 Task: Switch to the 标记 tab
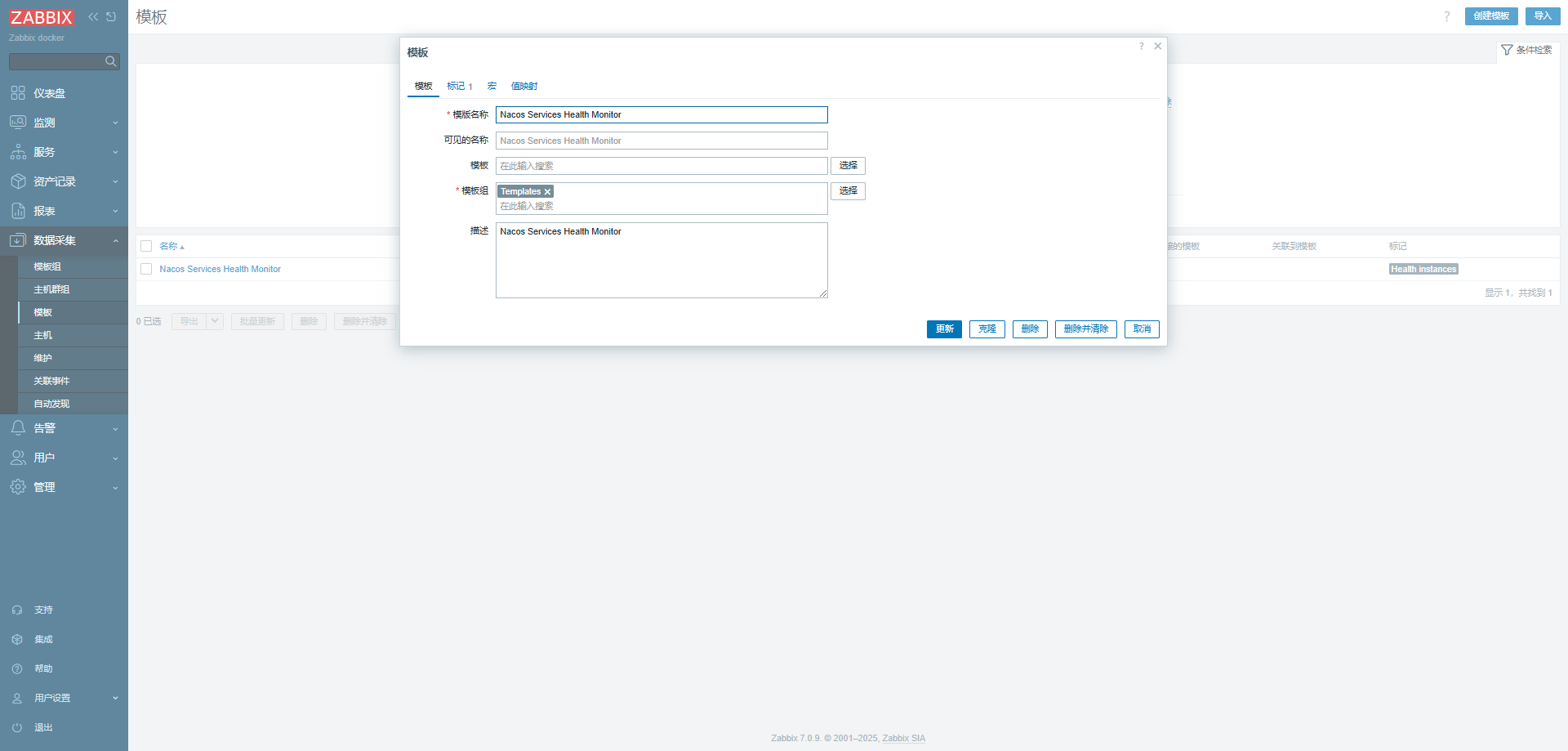pos(459,86)
